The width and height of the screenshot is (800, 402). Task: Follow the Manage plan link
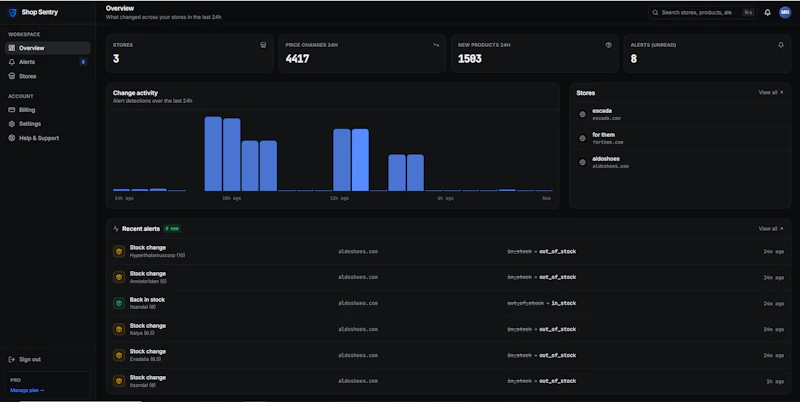(27, 390)
